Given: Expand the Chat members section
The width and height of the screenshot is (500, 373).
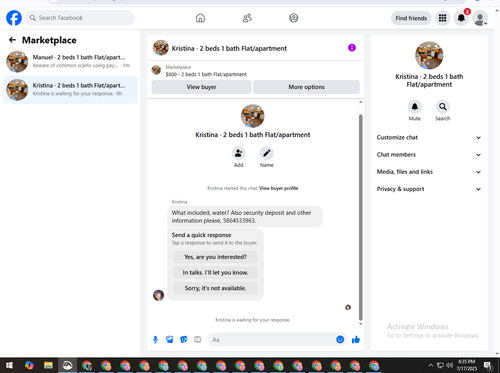Looking at the screenshot, I should click(x=429, y=155).
